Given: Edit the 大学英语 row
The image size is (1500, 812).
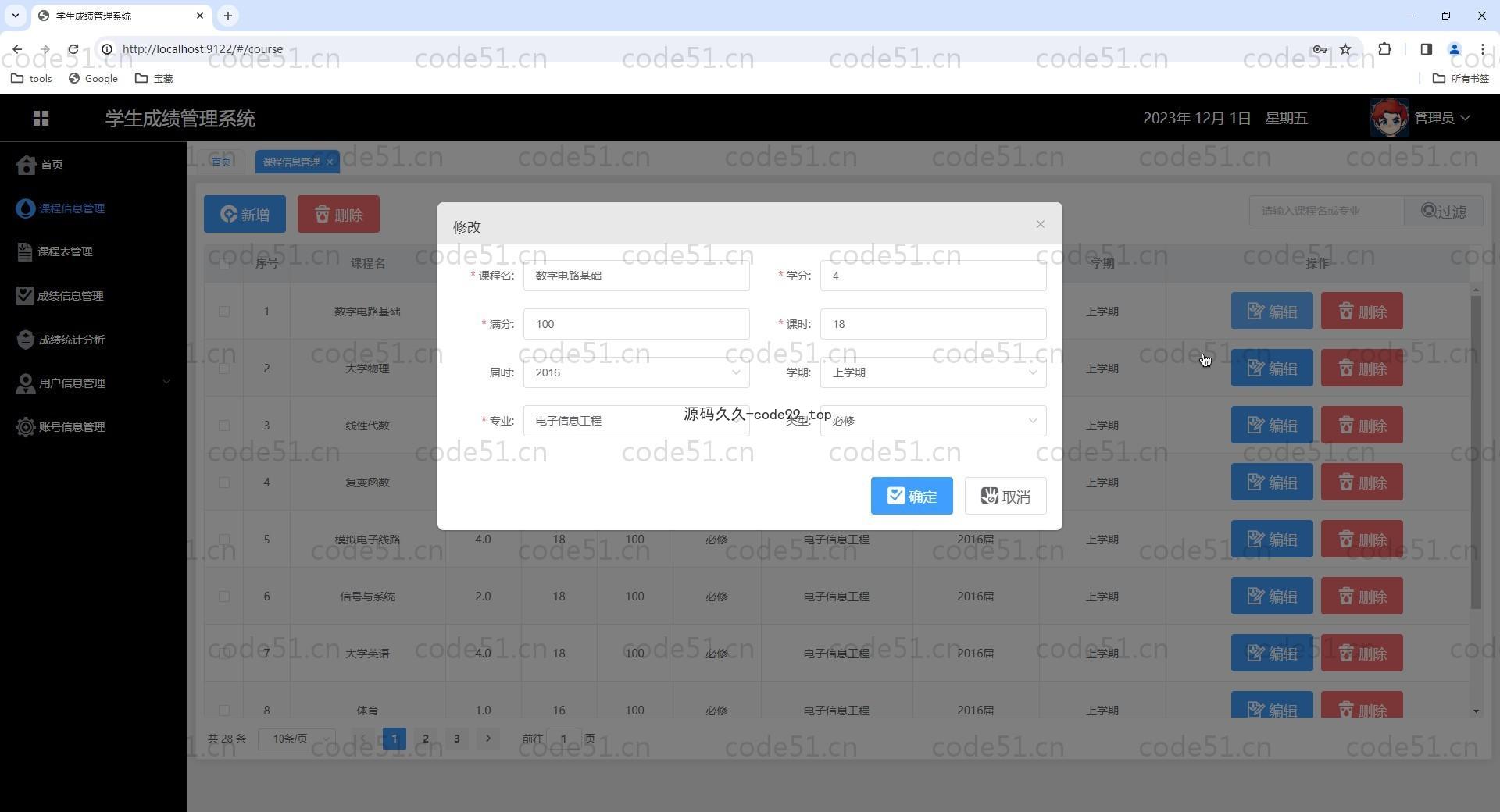Looking at the screenshot, I should click(x=1272, y=654).
